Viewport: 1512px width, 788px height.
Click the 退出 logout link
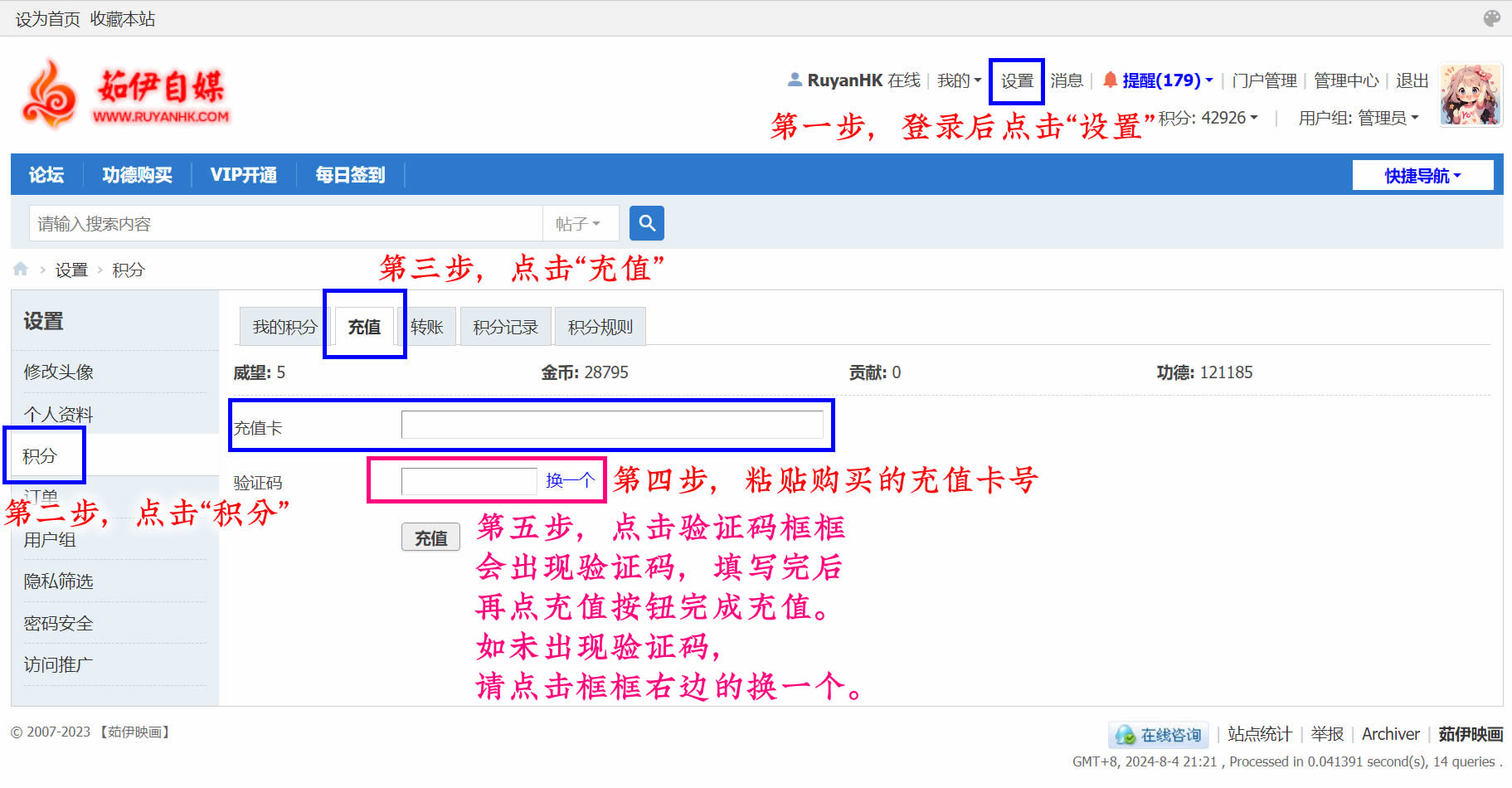tap(1412, 80)
